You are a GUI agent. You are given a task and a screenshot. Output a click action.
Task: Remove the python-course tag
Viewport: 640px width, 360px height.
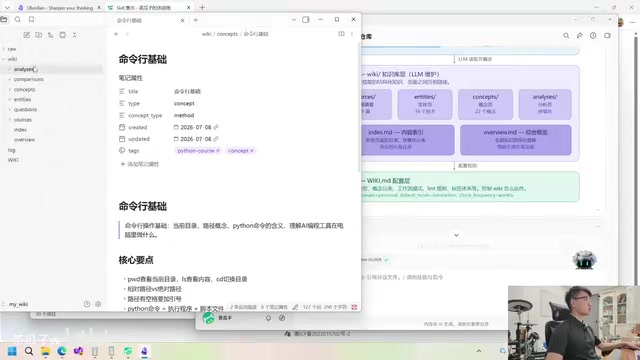218,151
